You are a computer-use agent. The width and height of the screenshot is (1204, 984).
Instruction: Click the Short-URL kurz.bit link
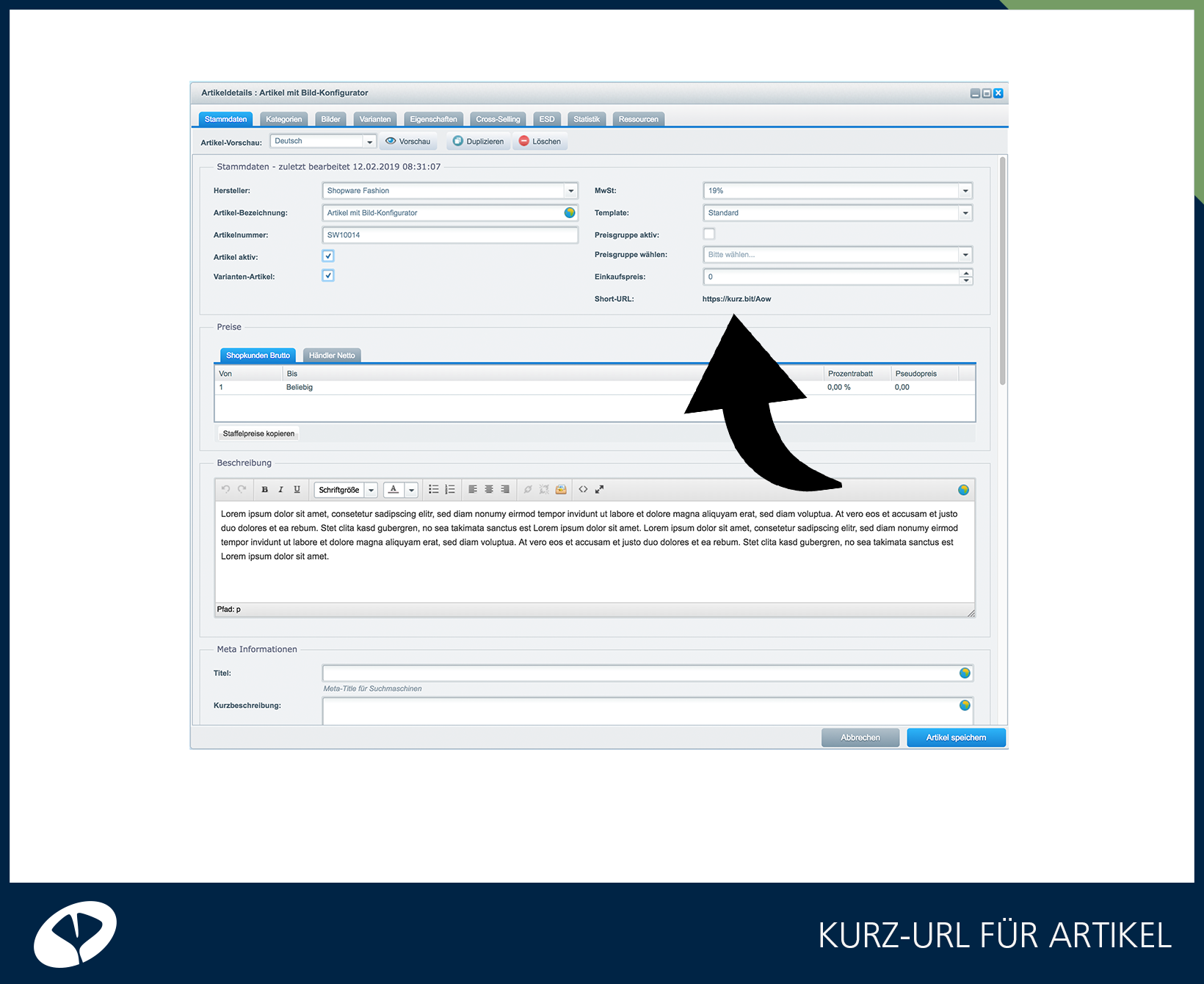(x=736, y=299)
